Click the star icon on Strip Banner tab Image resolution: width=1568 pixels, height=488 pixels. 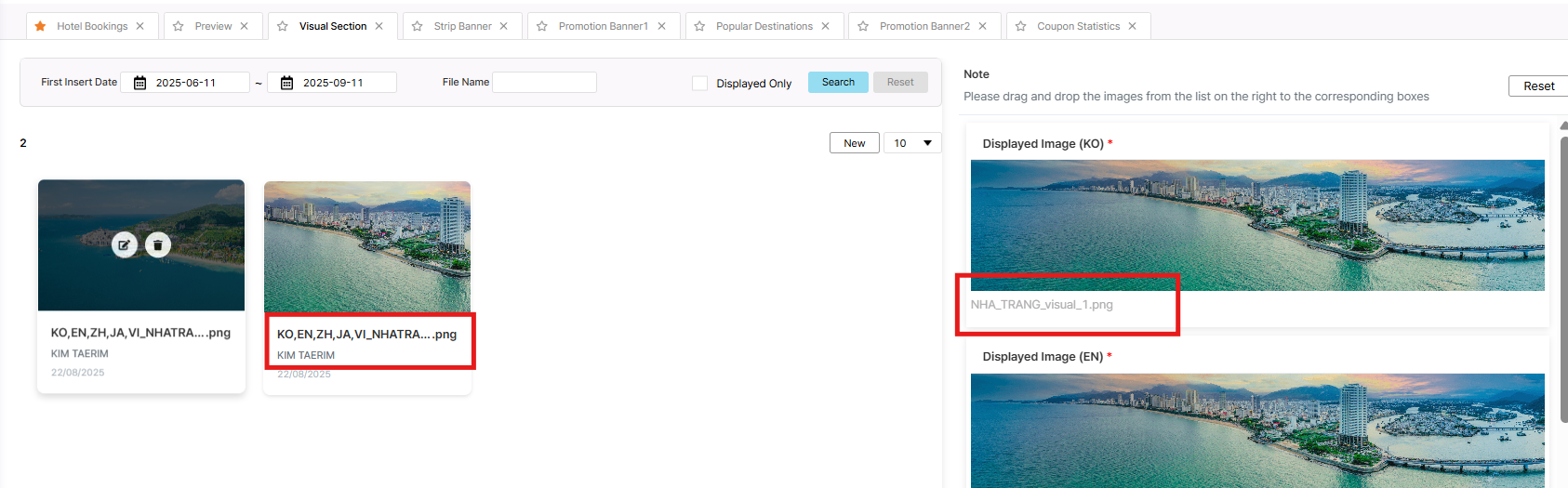(x=418, y=26)
